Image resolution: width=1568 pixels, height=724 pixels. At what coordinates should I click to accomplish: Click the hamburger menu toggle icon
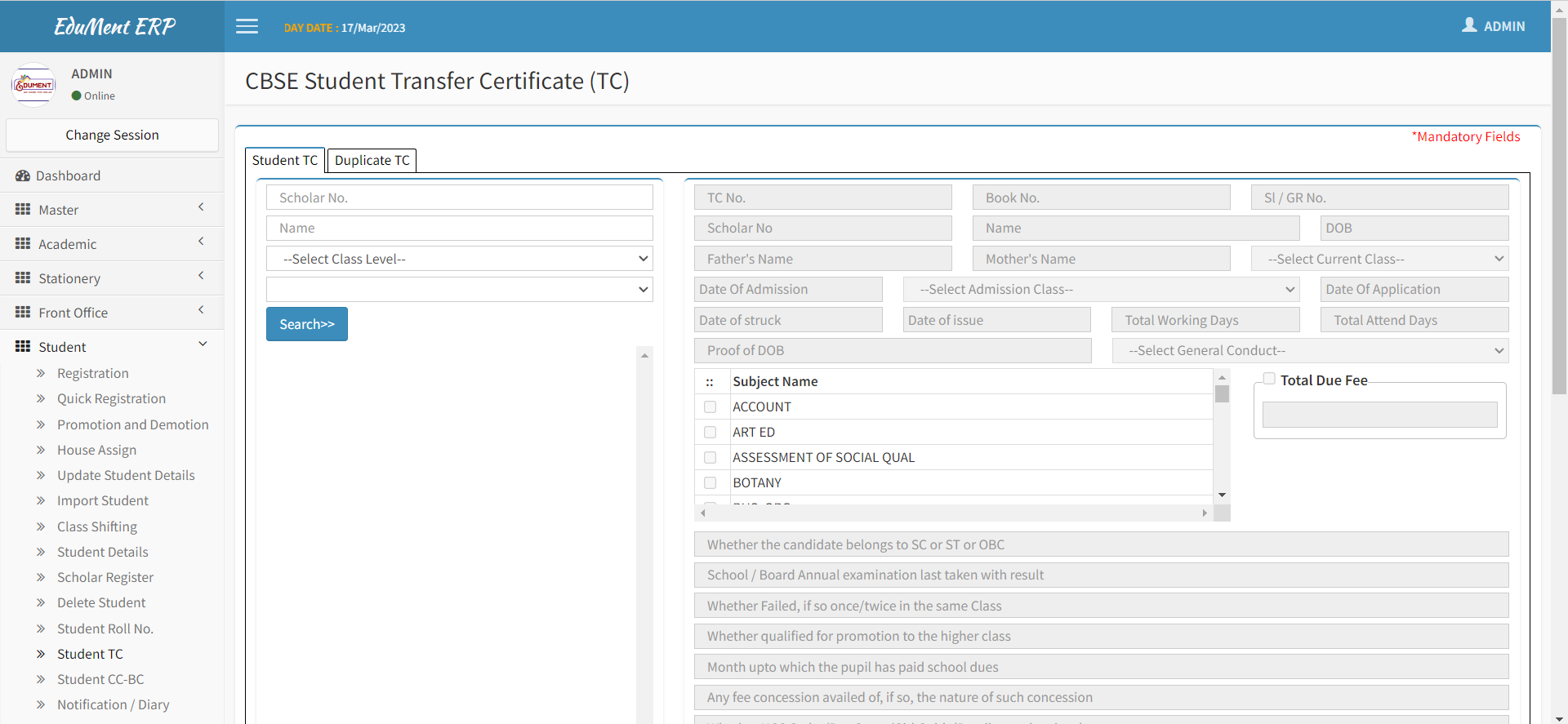pyautogui.click(x=247, y=27)
